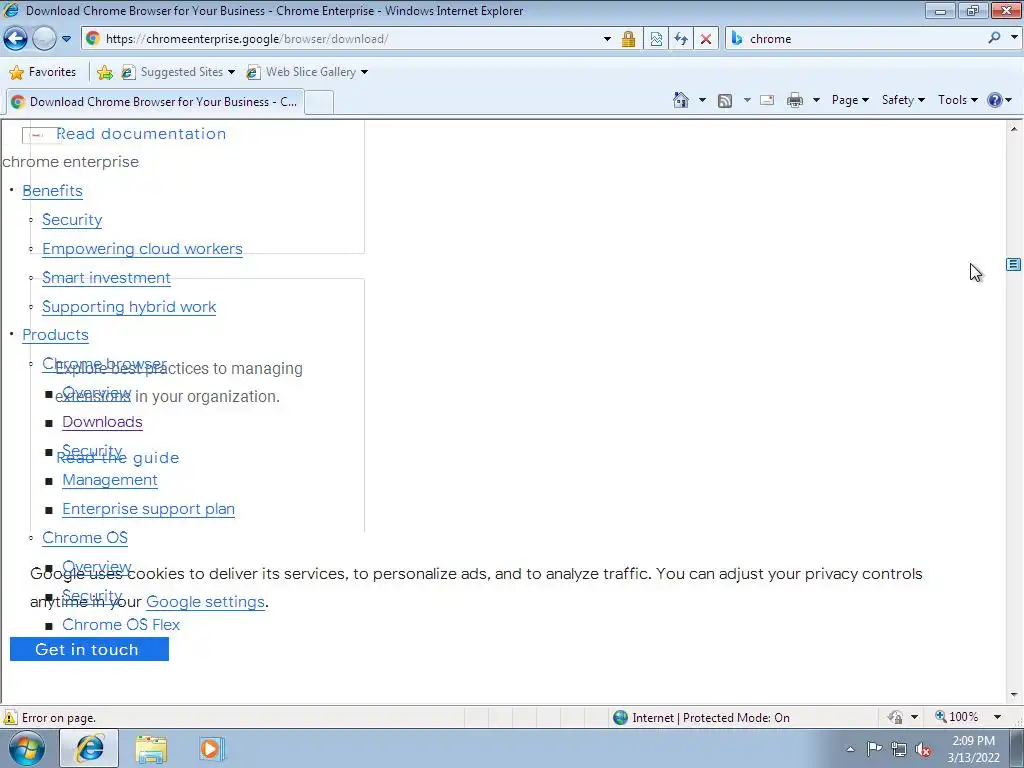Click the scrollbar down arrow
Screen dimensions: 1024x768
pyautogui.click(x=1014, y=695)
